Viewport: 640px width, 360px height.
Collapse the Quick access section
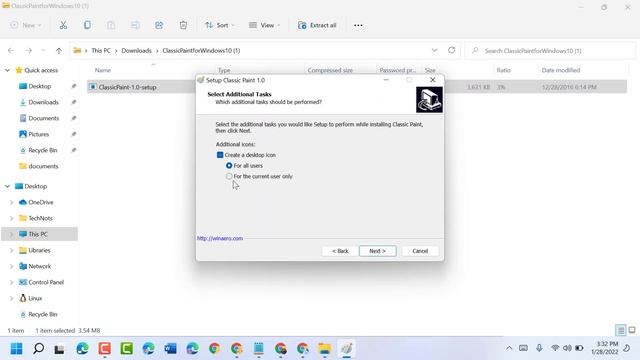pyautogui.click(x=7, y=70)
